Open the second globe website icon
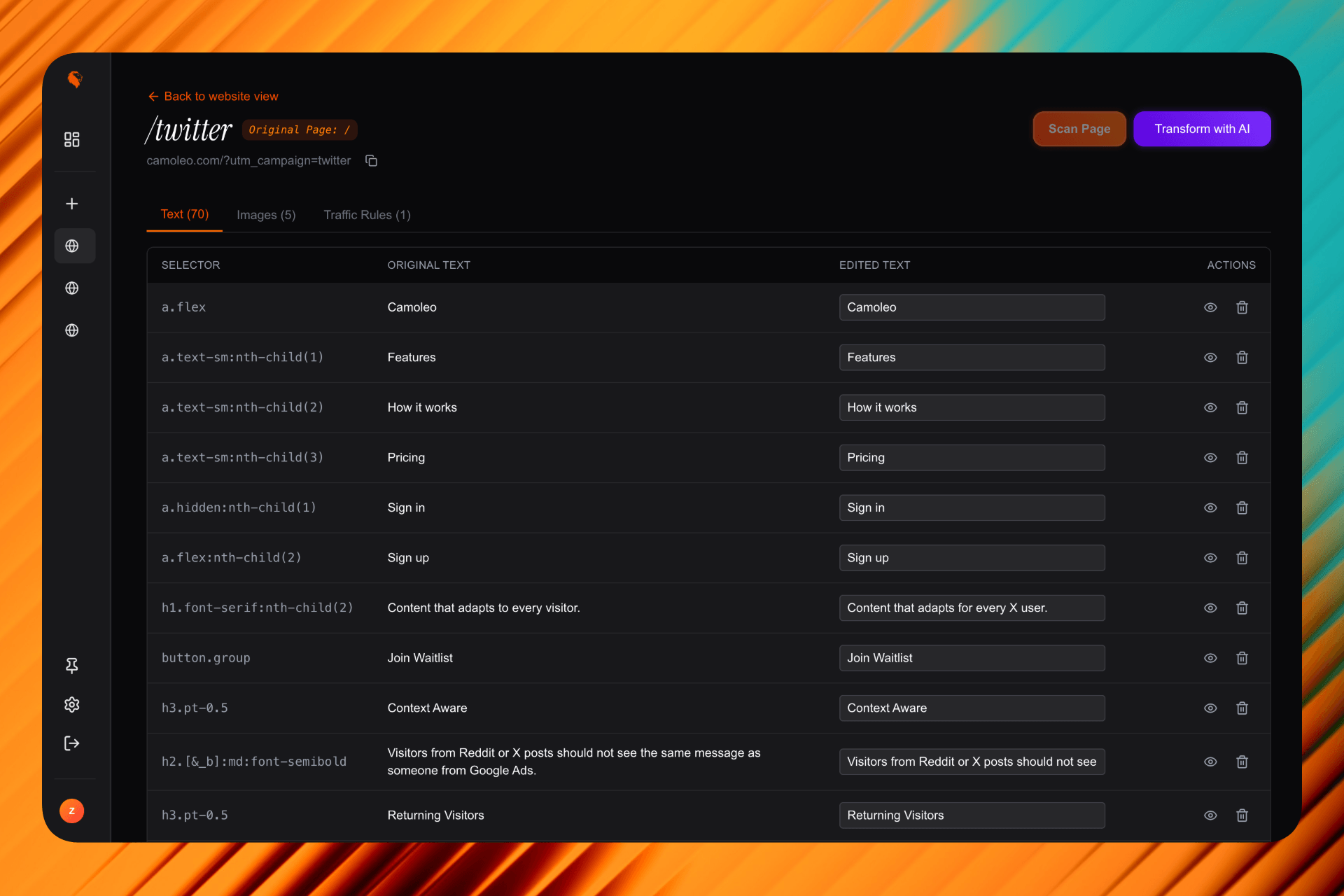This screenshot has width=1344, height=896. pyautogui.click(x=71, y=288)
